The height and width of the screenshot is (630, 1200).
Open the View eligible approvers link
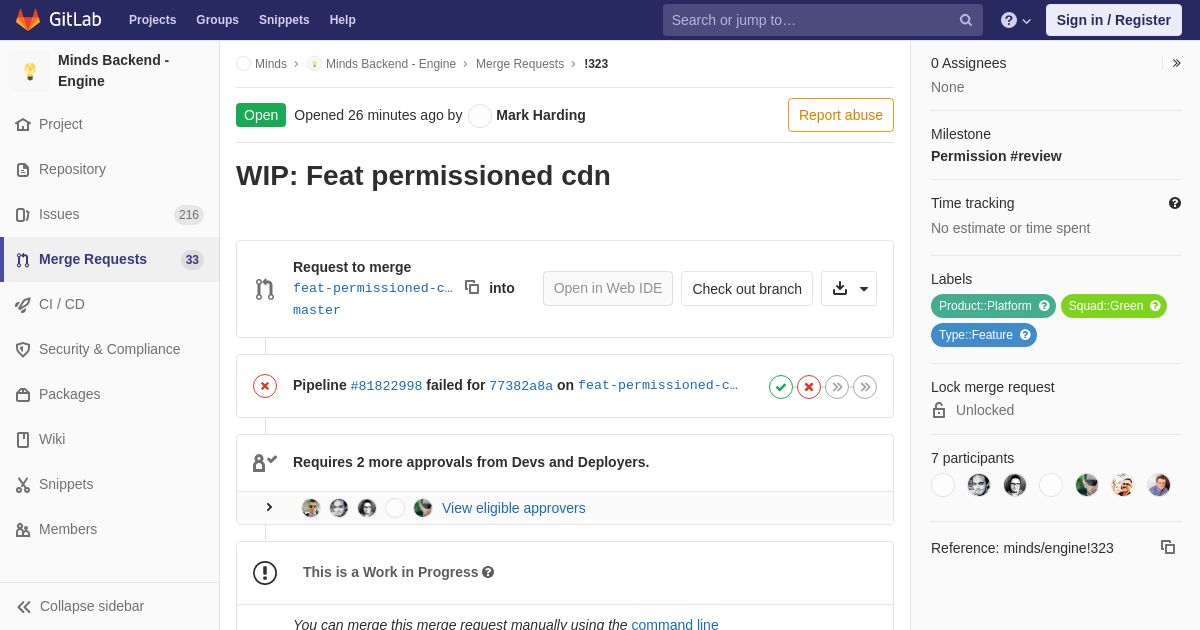[514, 508]
